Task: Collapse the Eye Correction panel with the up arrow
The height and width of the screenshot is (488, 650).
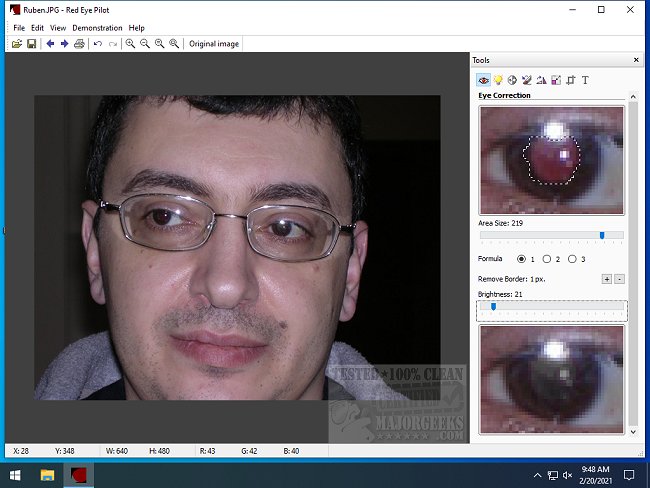Action: pos(632,96)
